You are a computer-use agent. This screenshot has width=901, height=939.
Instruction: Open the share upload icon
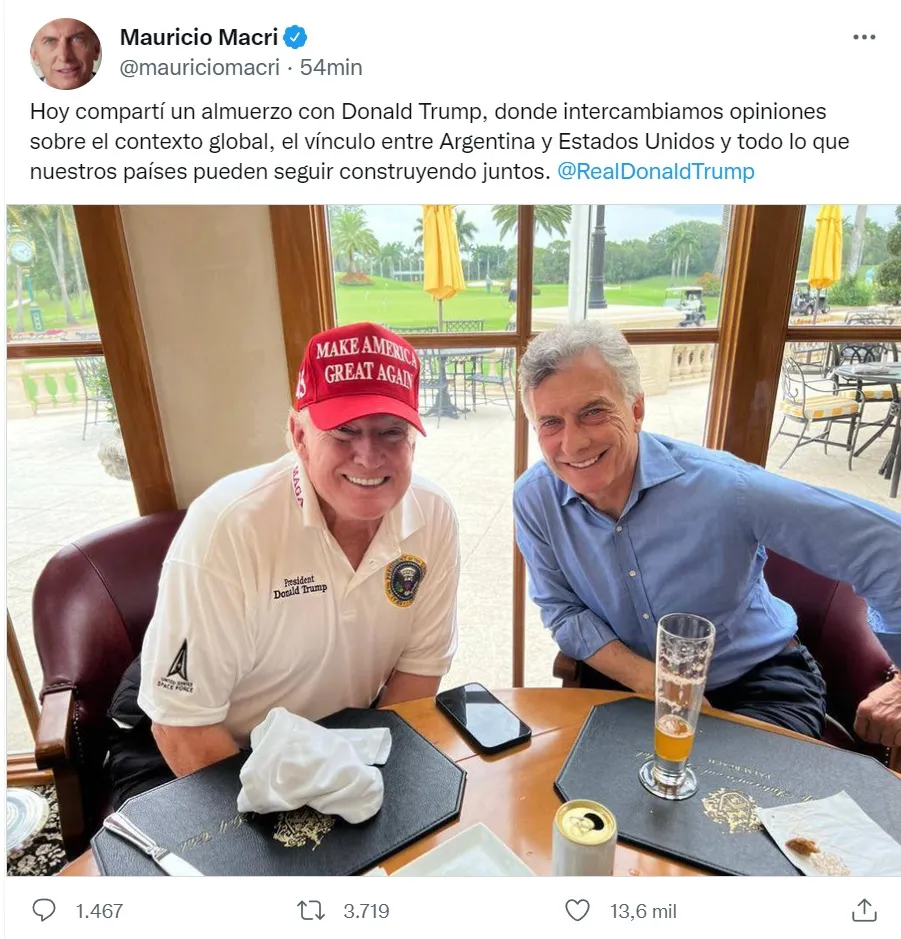point(864,910)
